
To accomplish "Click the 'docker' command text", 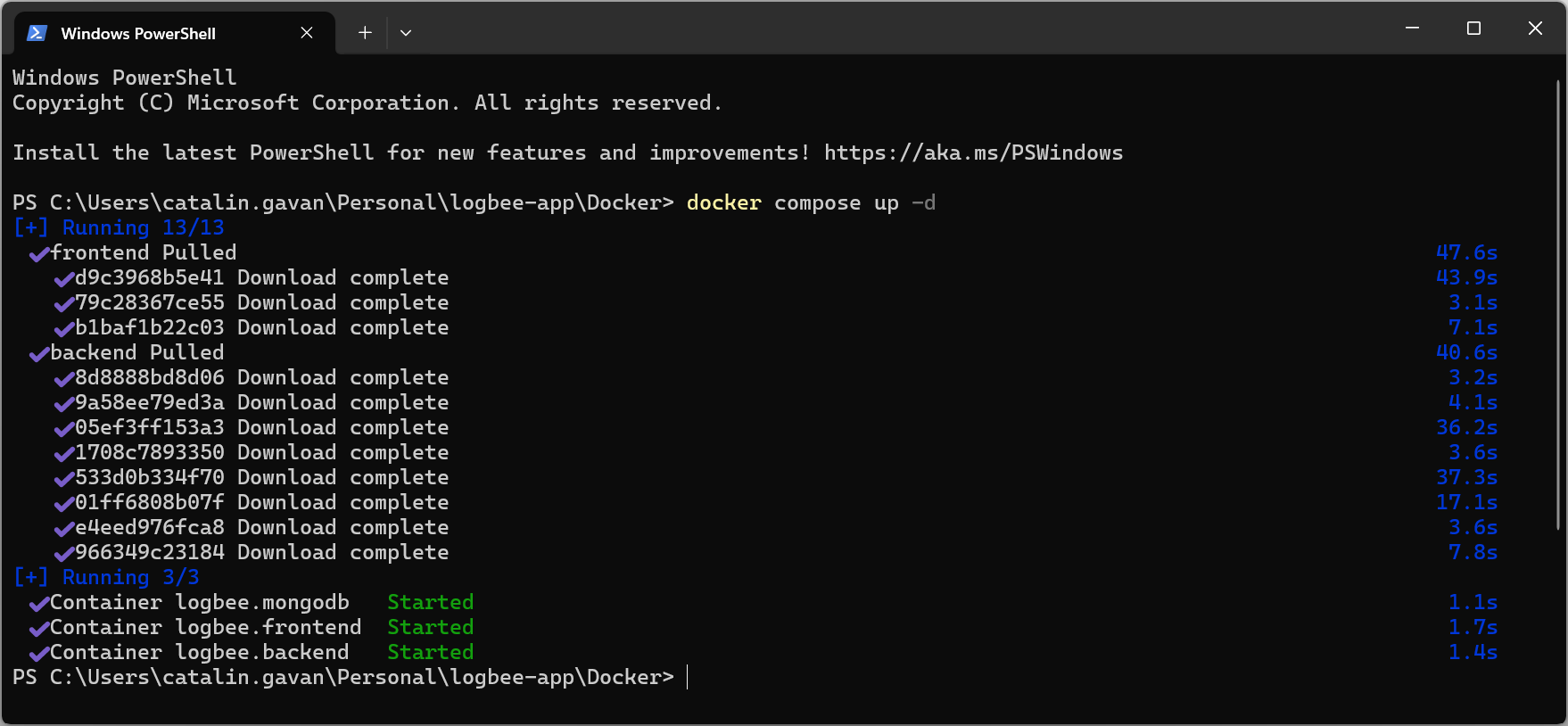I will pyautogui.click(x=723, y=202).
